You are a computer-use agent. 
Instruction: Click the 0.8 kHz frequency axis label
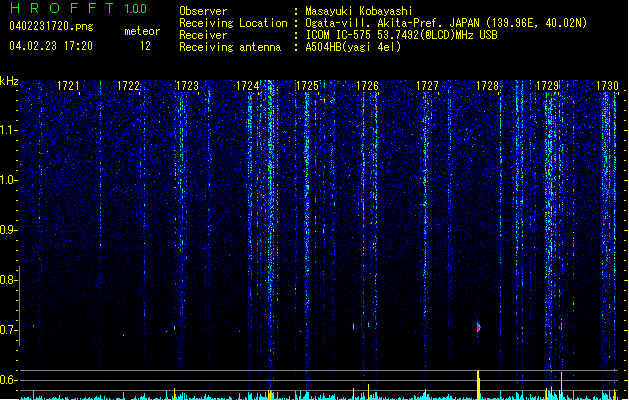8,280
